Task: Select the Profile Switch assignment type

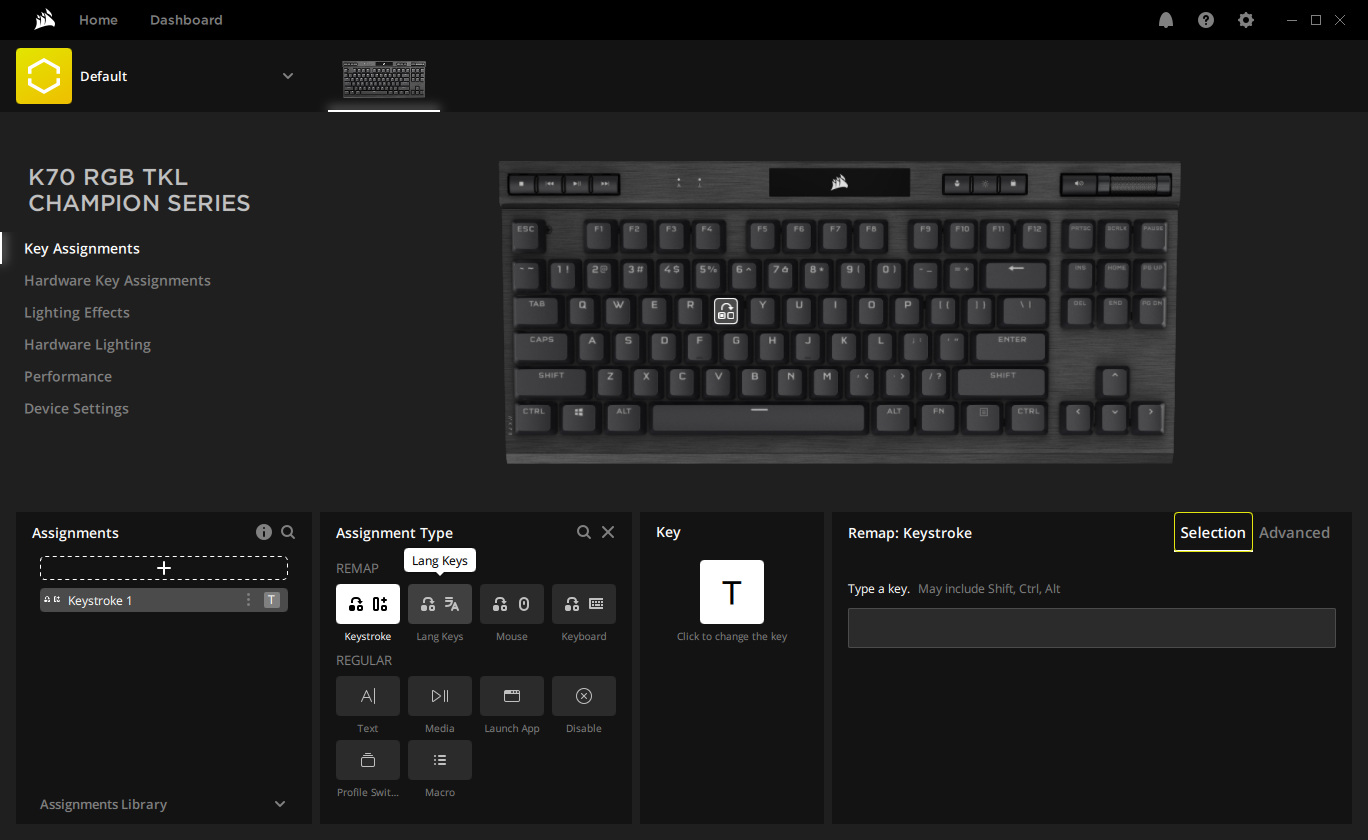Action: [x=368, y=760]
